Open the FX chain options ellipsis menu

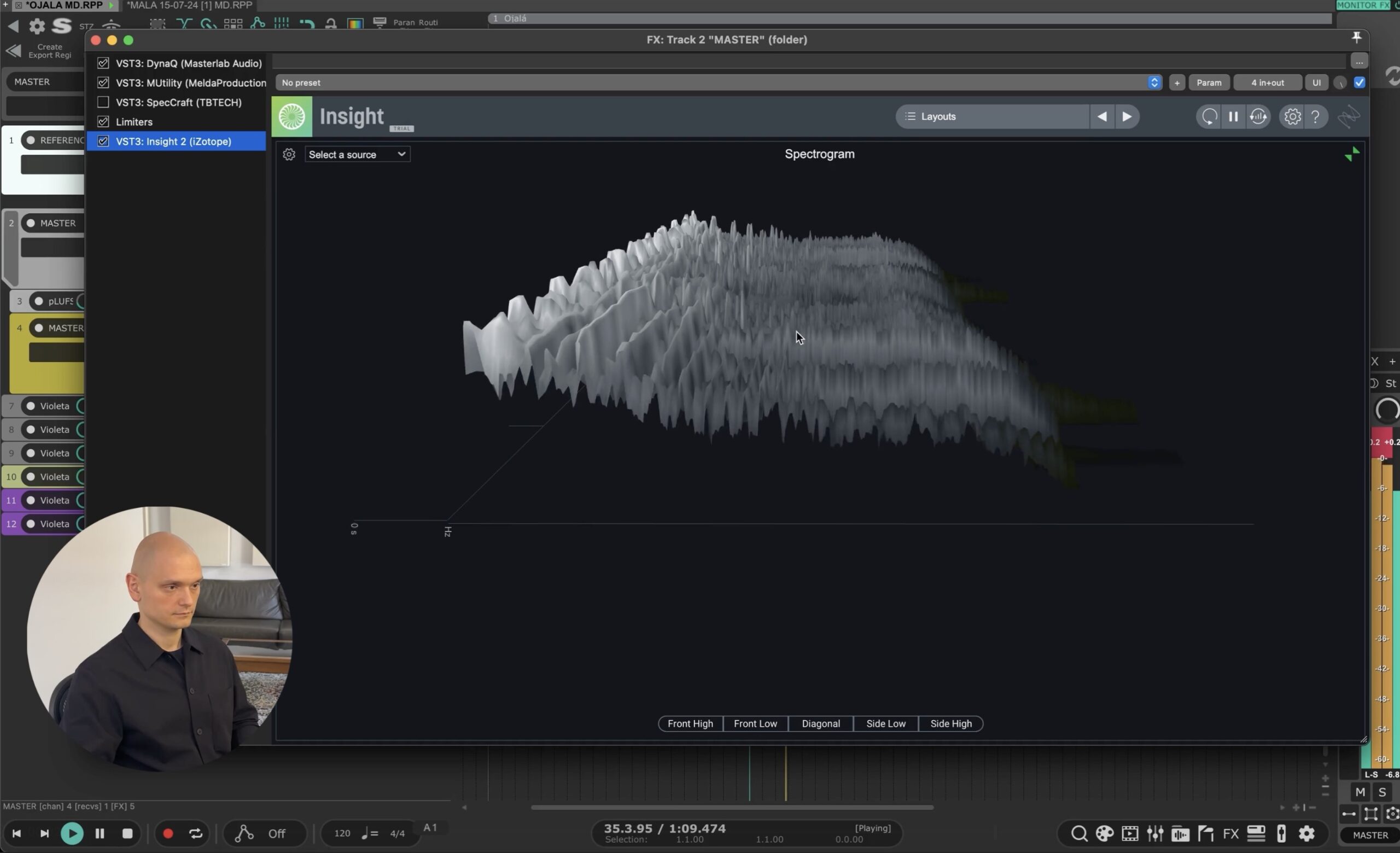tap(1358, 61)
